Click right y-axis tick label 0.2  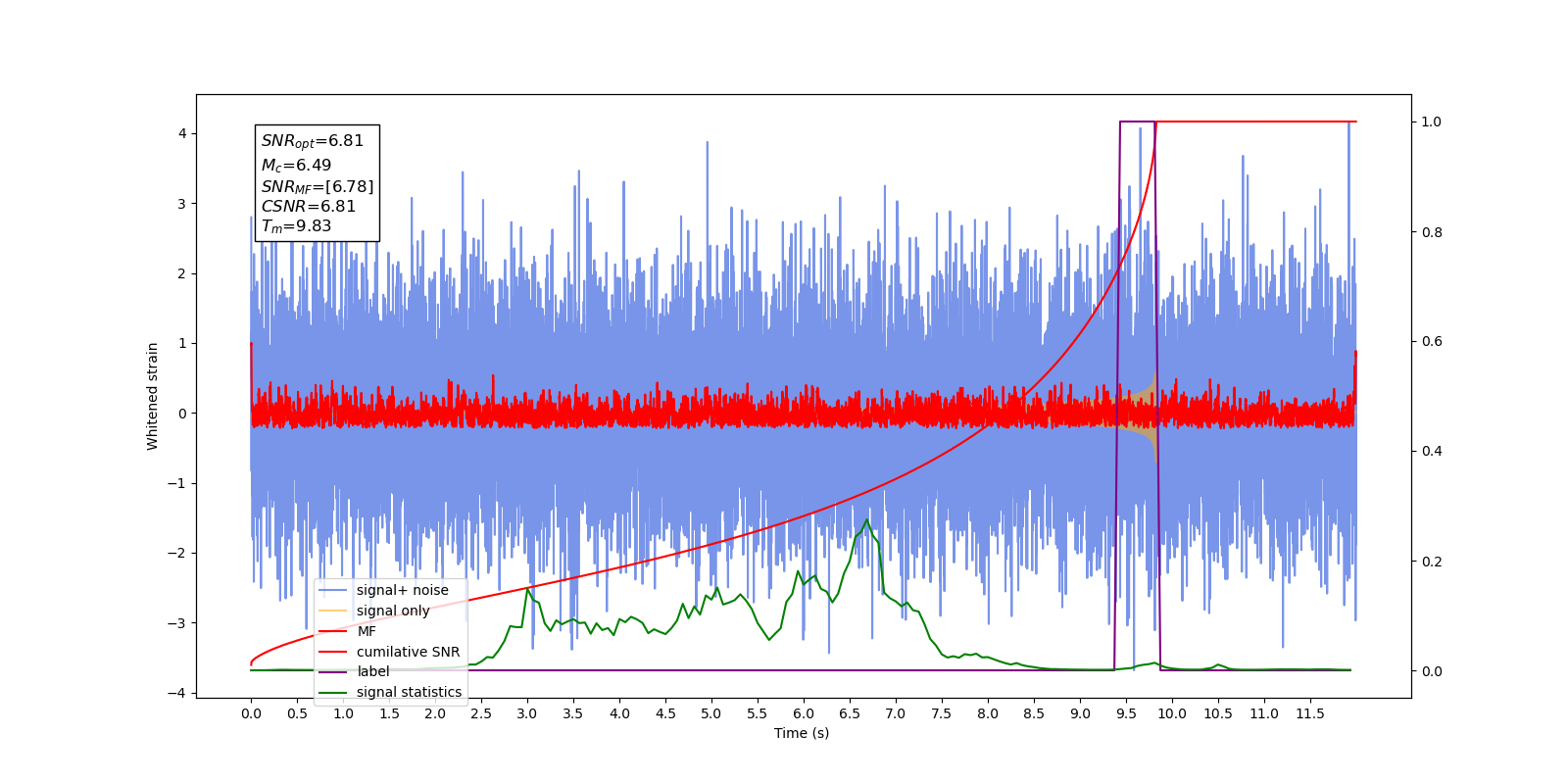1432,562
